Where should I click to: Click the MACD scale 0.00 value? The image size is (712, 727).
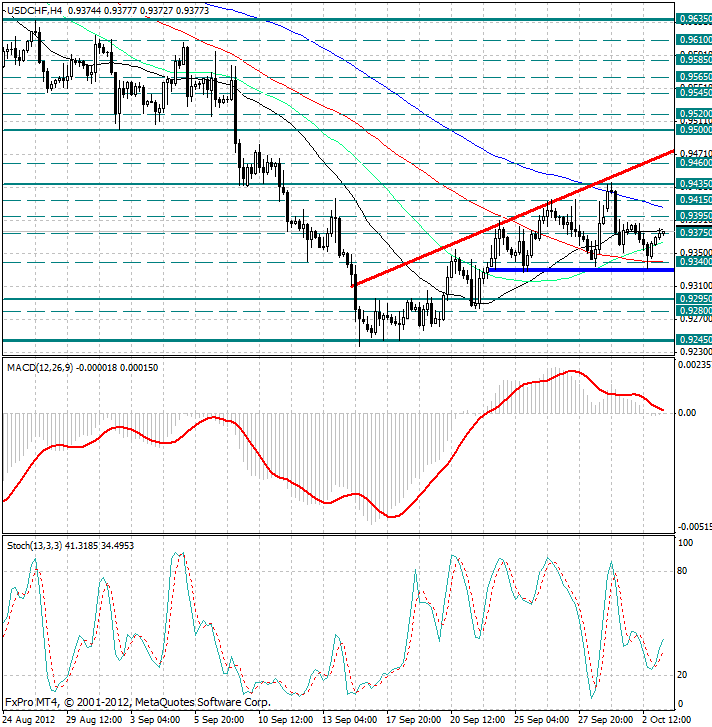click(x=687, y=412)
